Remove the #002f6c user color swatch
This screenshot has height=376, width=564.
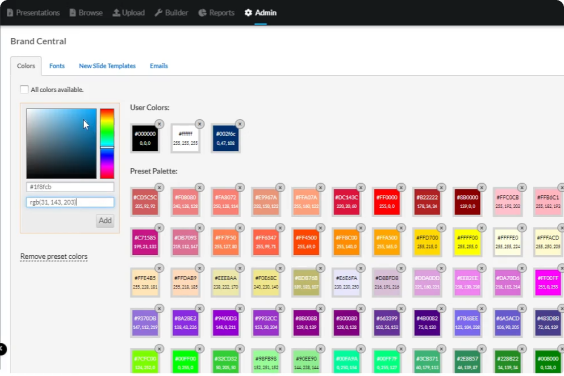pos(240,124)
